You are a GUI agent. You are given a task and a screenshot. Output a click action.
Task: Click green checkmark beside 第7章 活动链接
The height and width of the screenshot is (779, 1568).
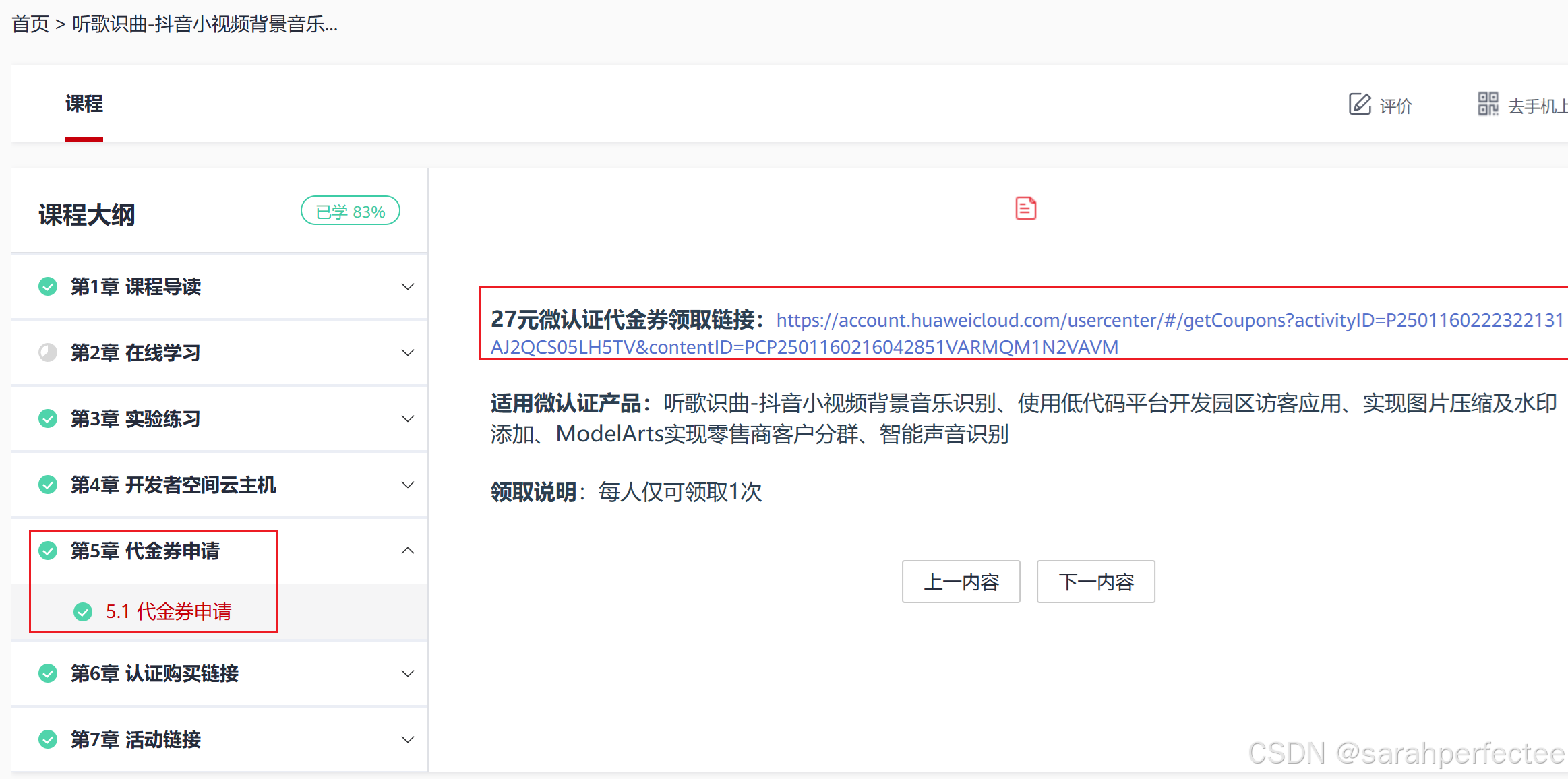click(48, 739)
